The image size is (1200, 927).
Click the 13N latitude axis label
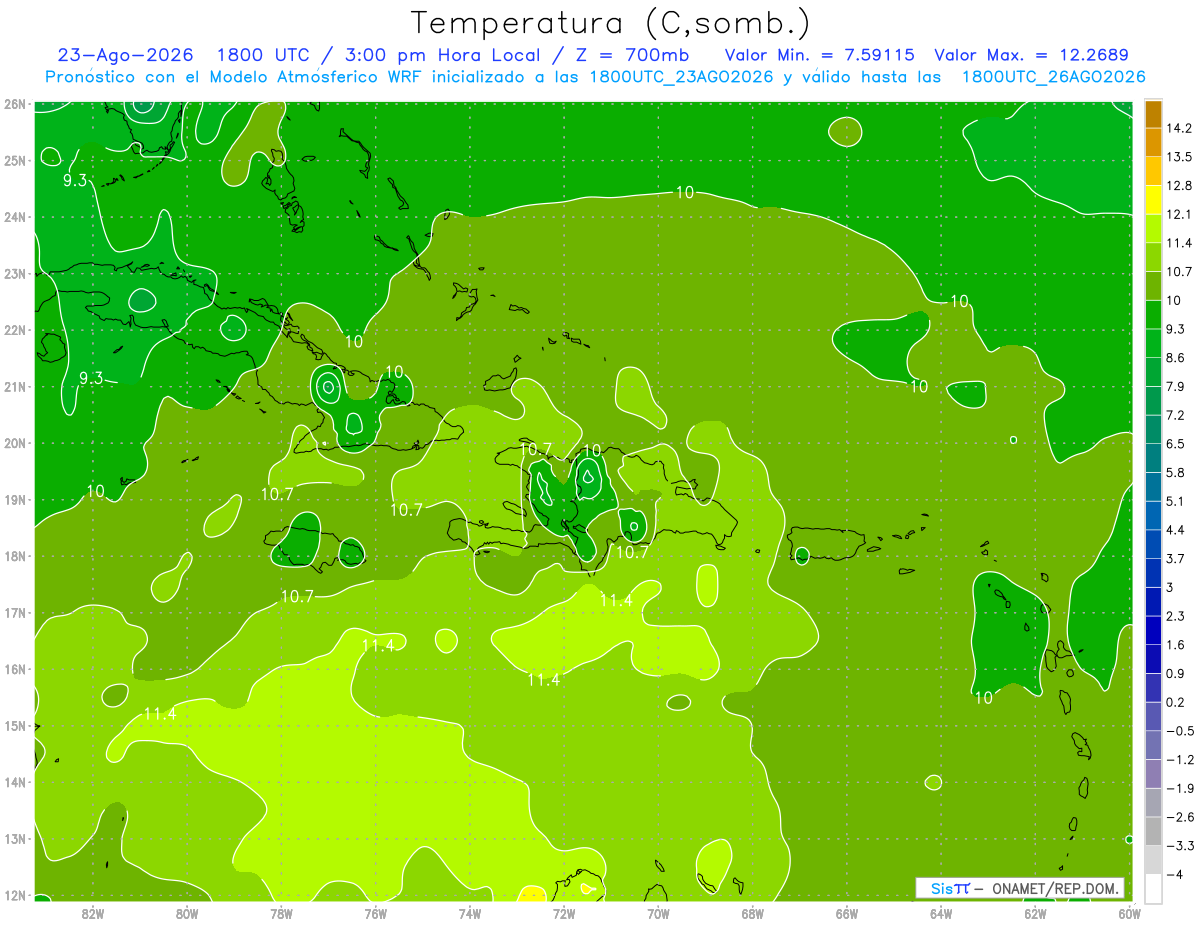point(15,838)
